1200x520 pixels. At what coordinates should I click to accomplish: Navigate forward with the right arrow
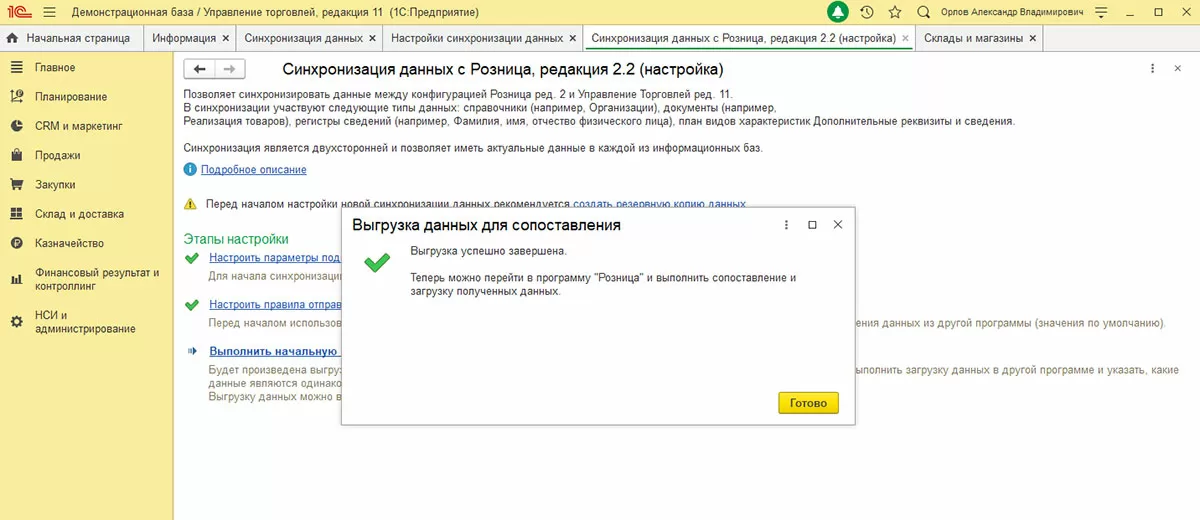click(x=229, y=69)
